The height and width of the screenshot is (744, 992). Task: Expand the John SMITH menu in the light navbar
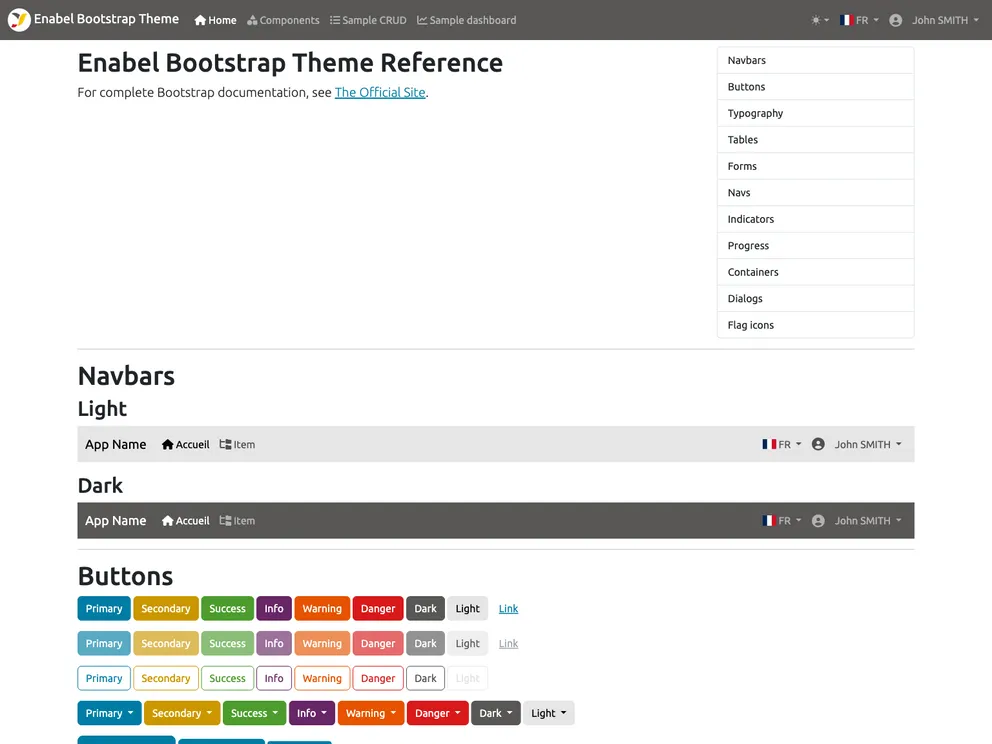(x=867, y=445)
